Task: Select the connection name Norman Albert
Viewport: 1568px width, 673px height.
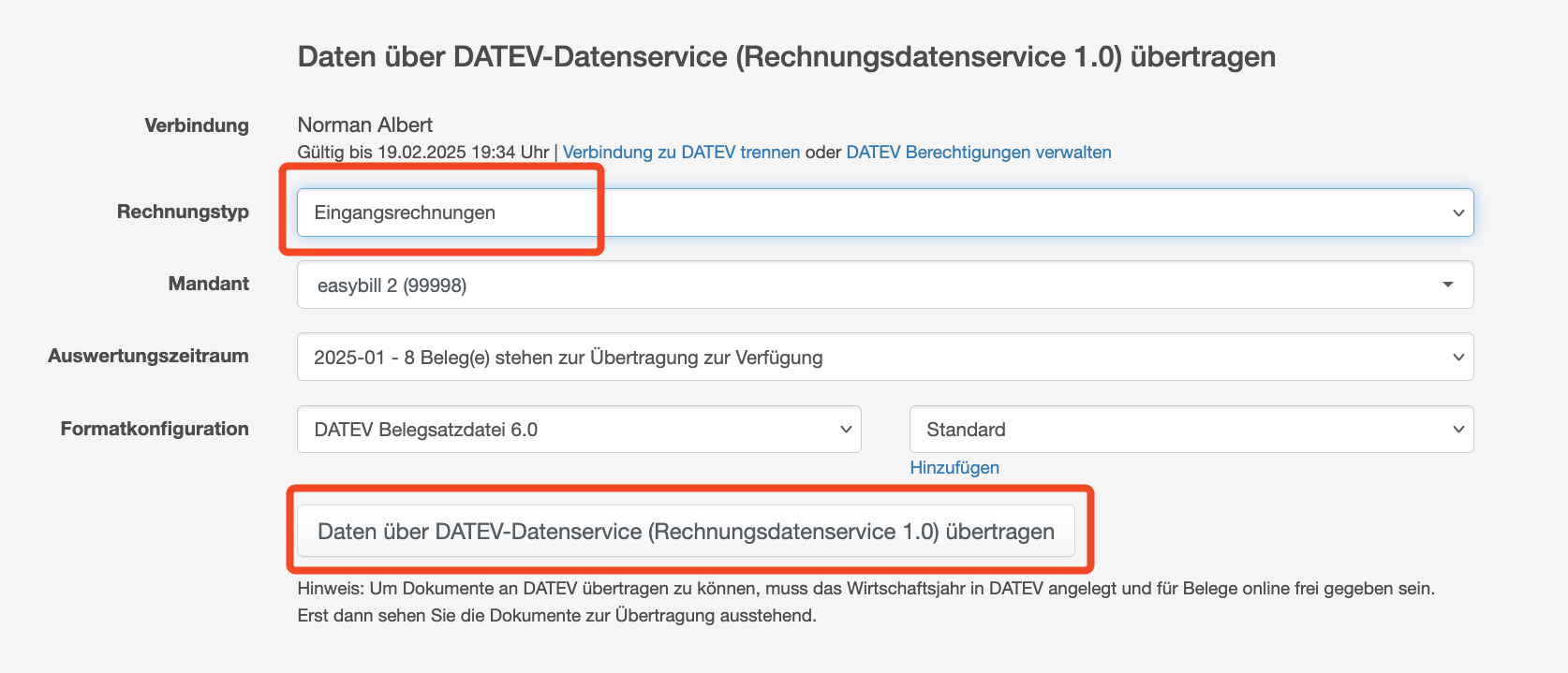Action: pyautogui.click(x=365, y=125)
